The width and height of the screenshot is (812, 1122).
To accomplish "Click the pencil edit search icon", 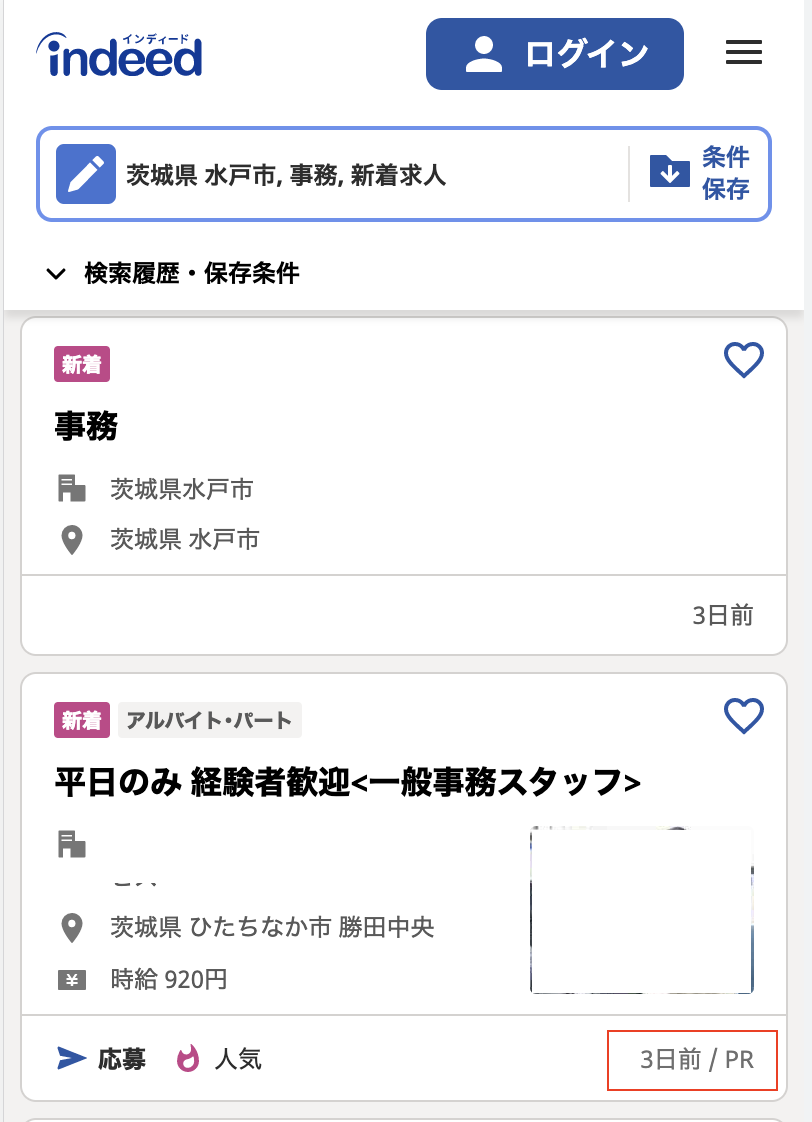I will (x=86, y=175).
